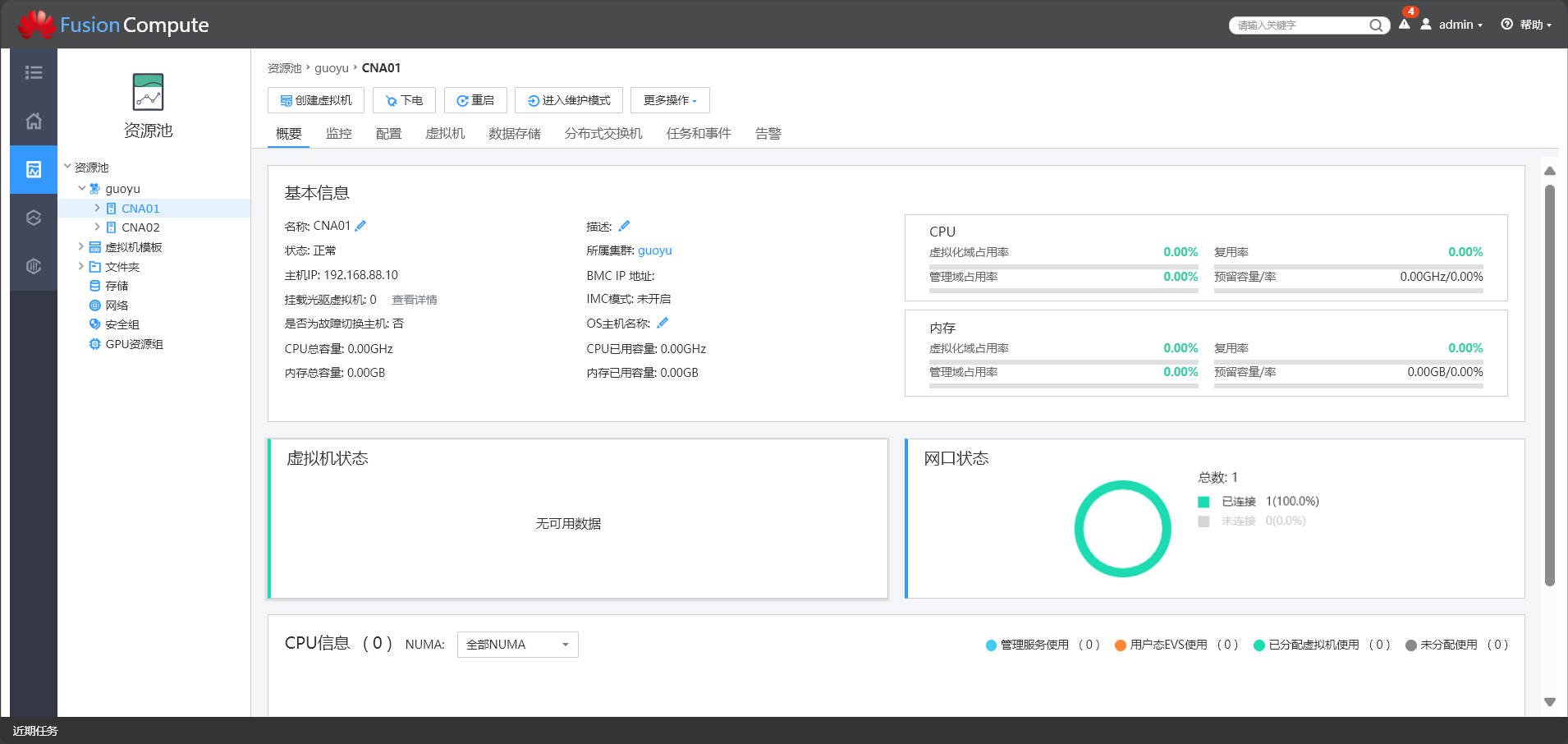The height and width of the screenshot is (744, 1568).
Task: Open the sidebar menu list icon
Action: click(34, 72)
